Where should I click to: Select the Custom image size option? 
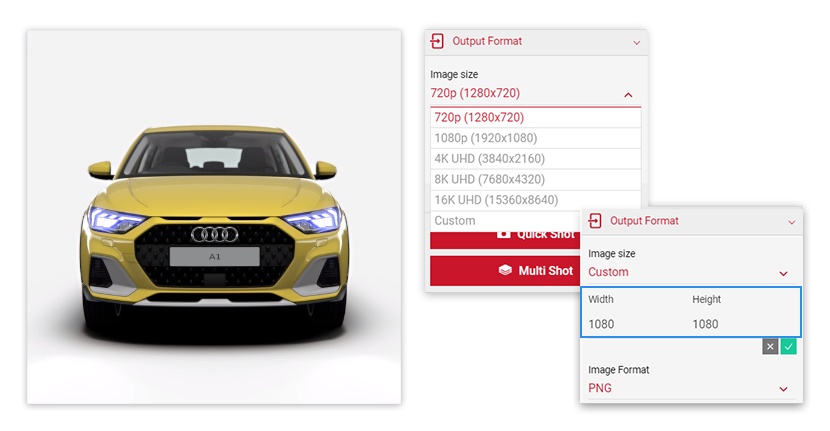point(506,221)
